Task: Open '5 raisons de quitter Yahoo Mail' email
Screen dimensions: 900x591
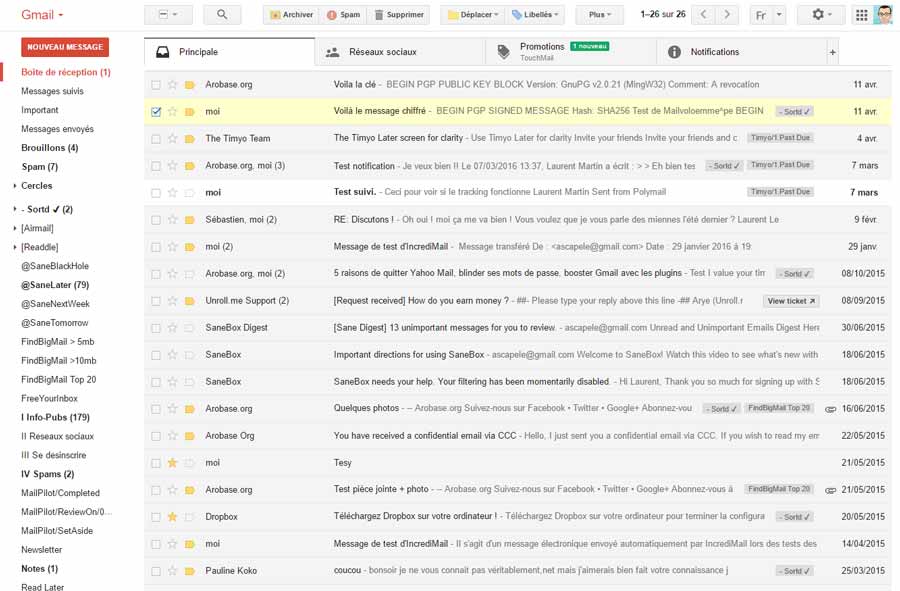Action: (x=518, y=274)
